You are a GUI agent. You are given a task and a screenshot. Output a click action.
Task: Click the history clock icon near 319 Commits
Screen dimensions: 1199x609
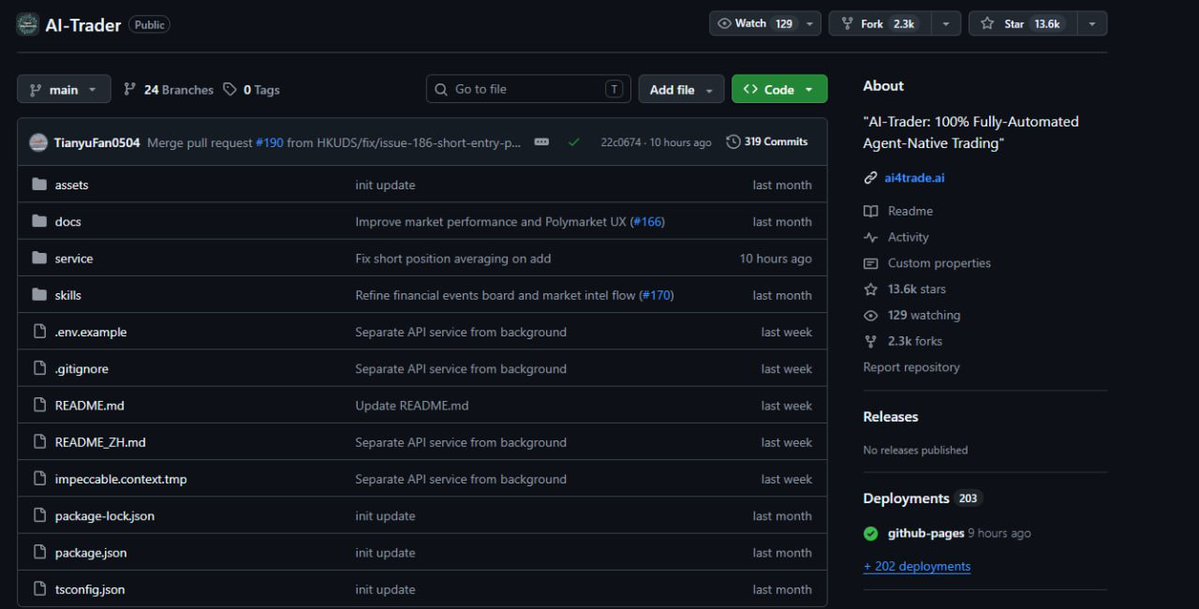tap(733, 142)
